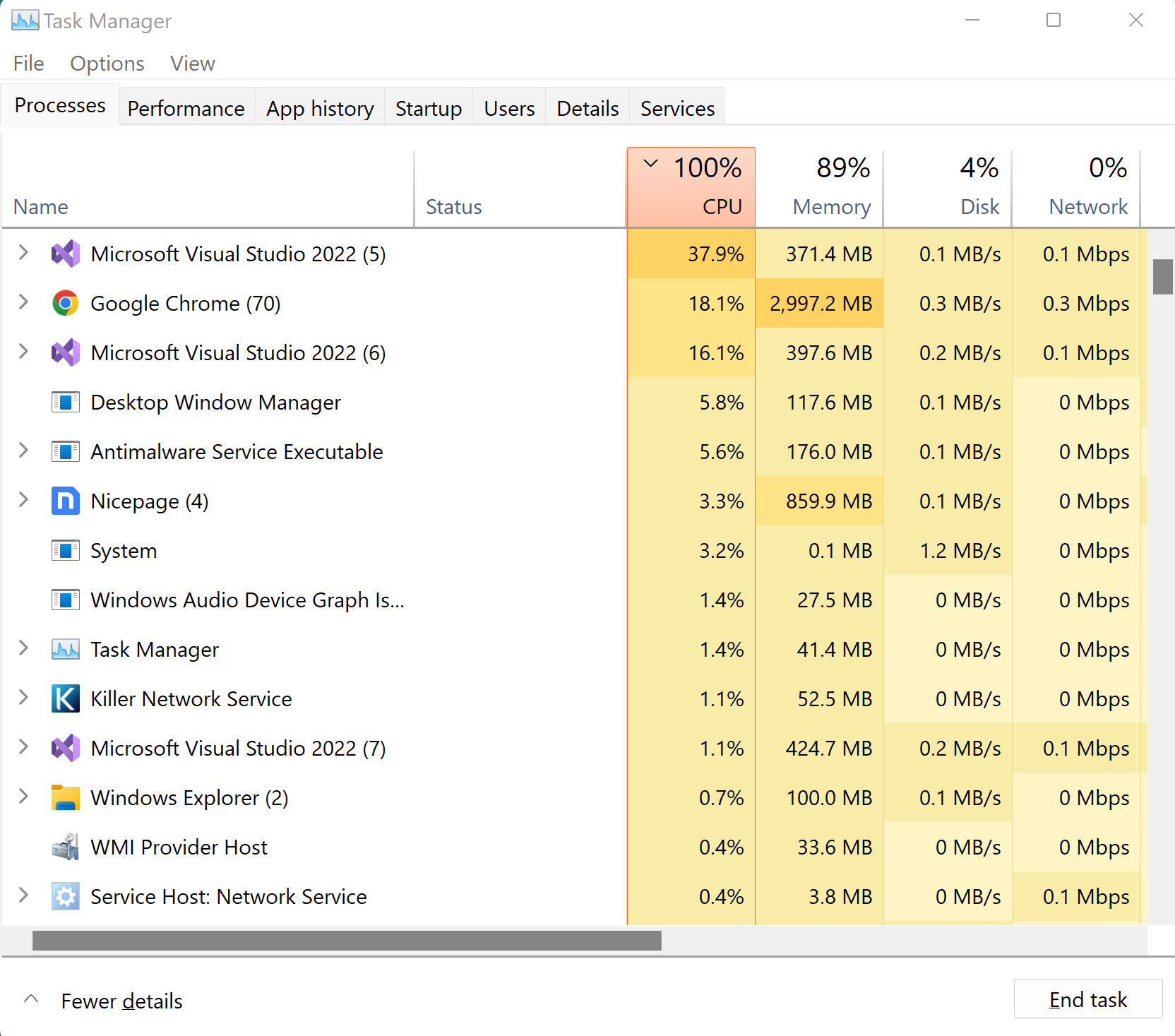The image size is (1175, 1036).
Task: Sort processes by Network column header
Action: pos(1076,187)
